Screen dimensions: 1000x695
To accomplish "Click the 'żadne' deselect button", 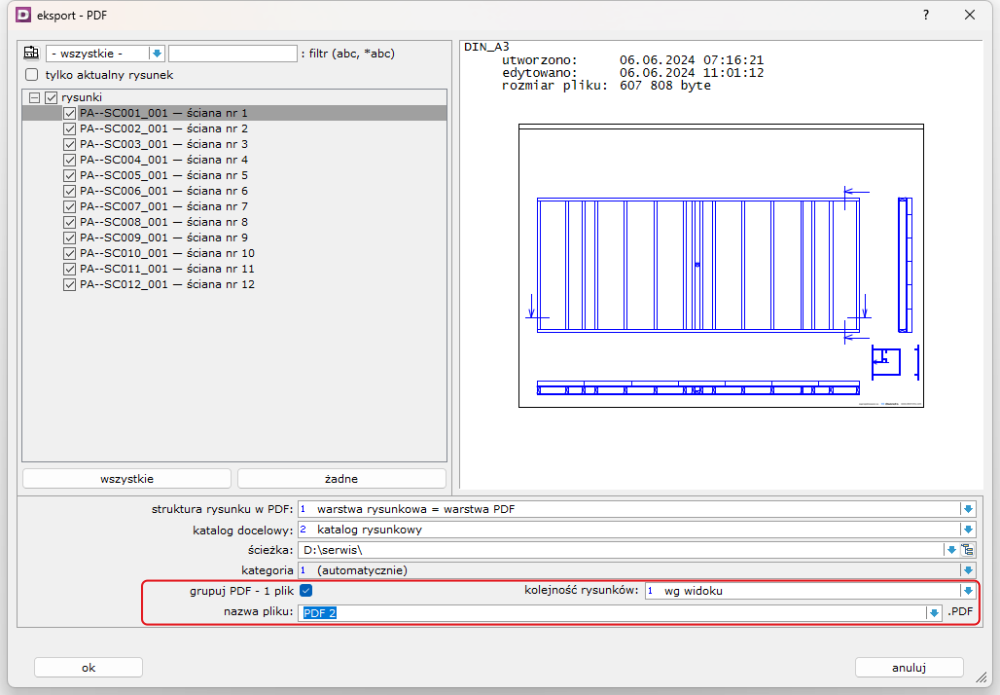I will 341,479.
